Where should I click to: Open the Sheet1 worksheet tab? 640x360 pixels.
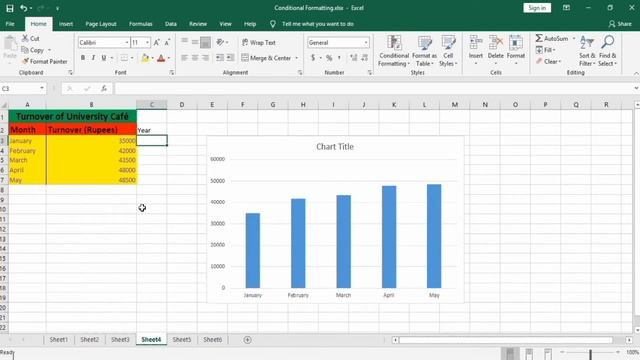(x=59, y=340)
